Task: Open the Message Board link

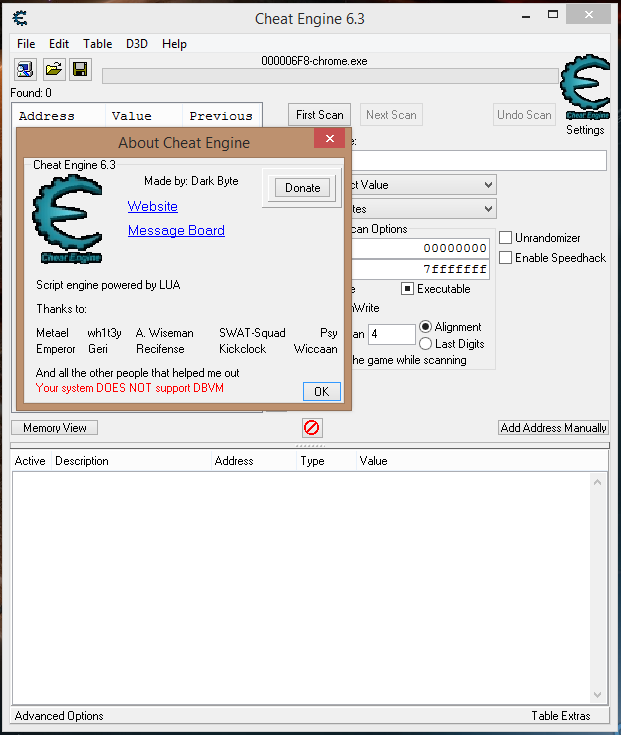Action: coord(176,230)
